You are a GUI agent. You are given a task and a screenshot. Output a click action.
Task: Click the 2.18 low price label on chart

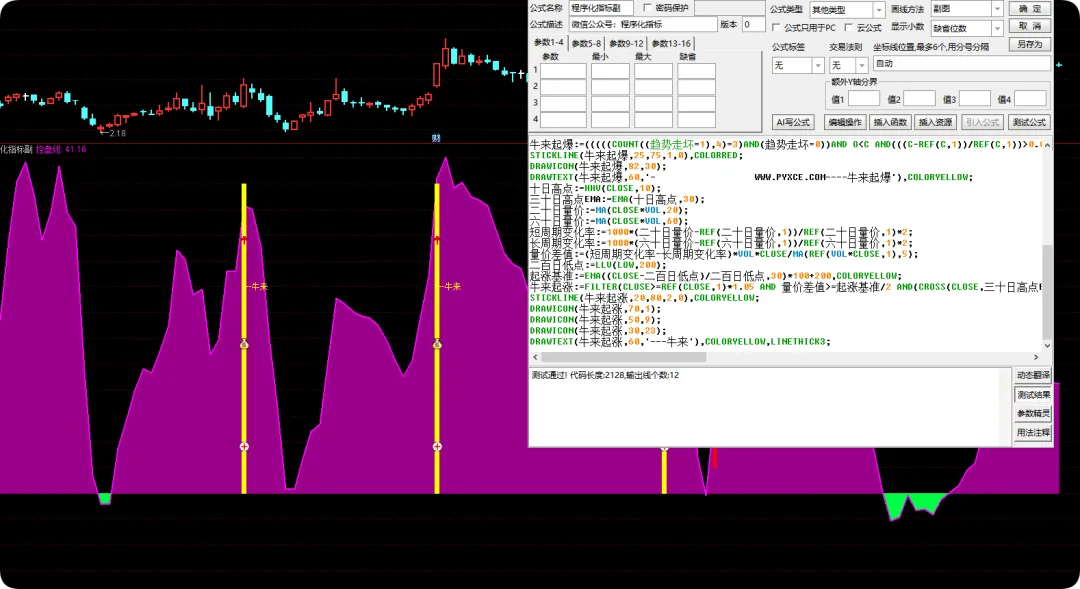click(x=118, y=133)
